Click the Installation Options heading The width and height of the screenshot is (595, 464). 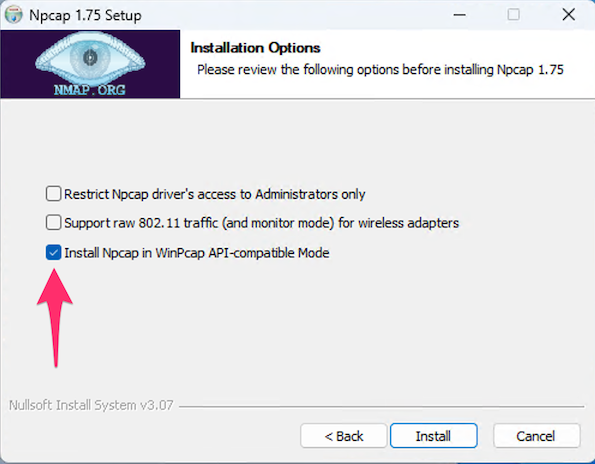point(255,48)
